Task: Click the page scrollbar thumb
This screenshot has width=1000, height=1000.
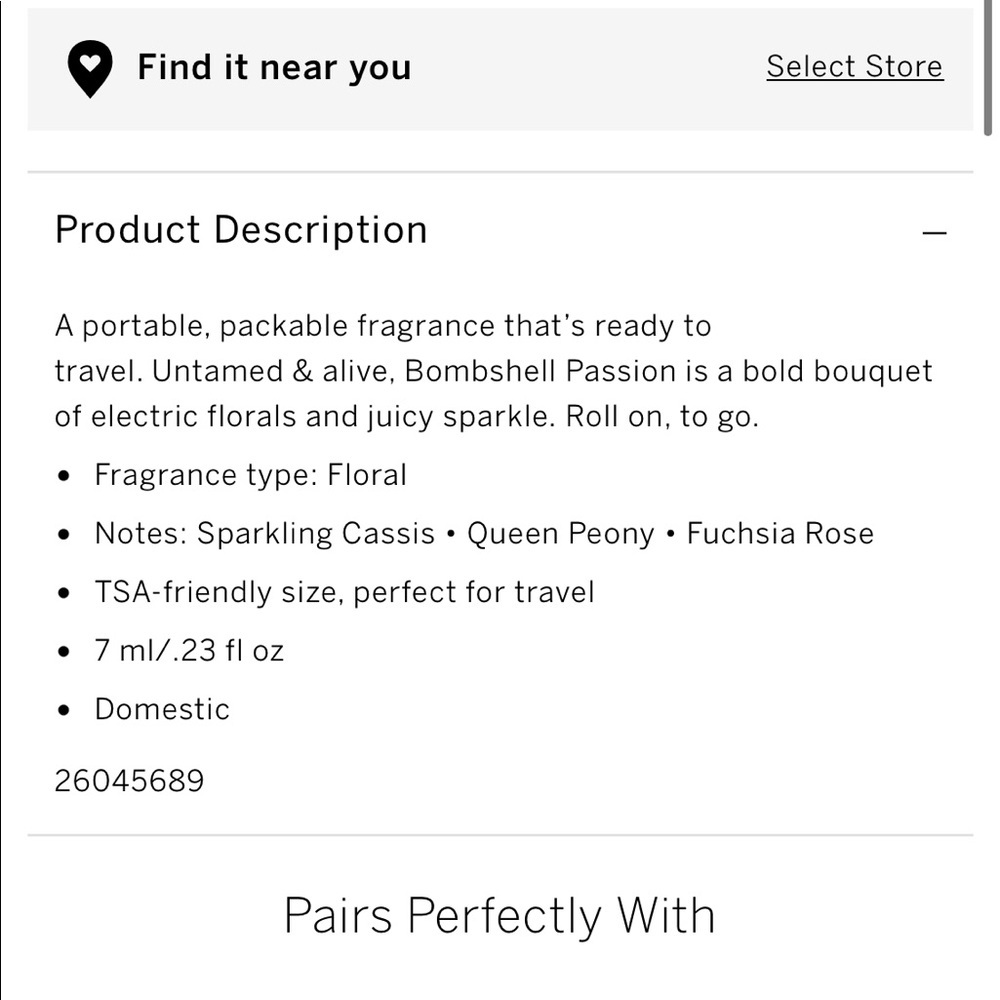Action: tap(988, 68)
